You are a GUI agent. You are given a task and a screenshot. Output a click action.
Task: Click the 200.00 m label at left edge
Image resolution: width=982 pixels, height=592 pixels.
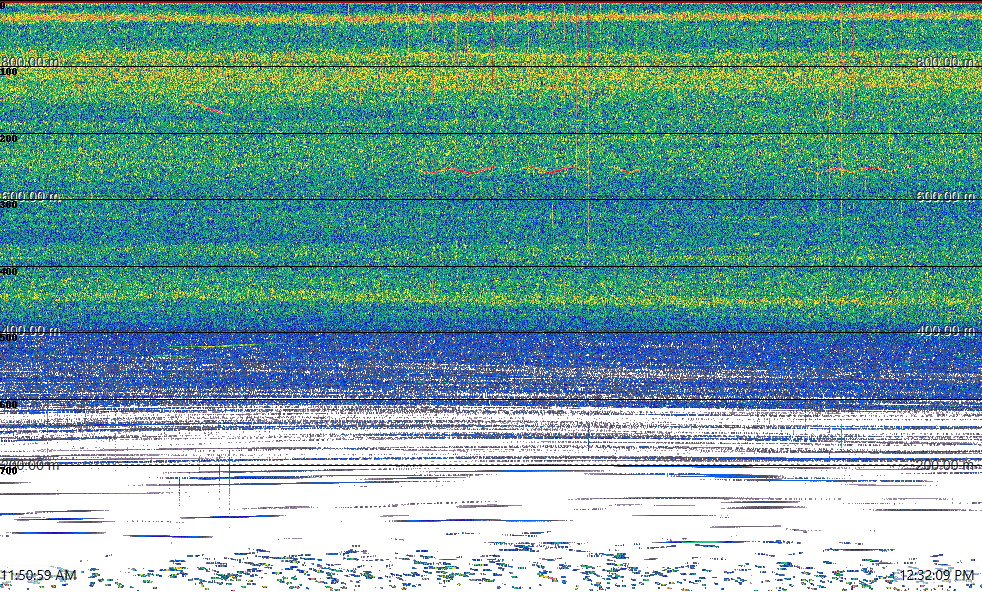tap(31, 464)
